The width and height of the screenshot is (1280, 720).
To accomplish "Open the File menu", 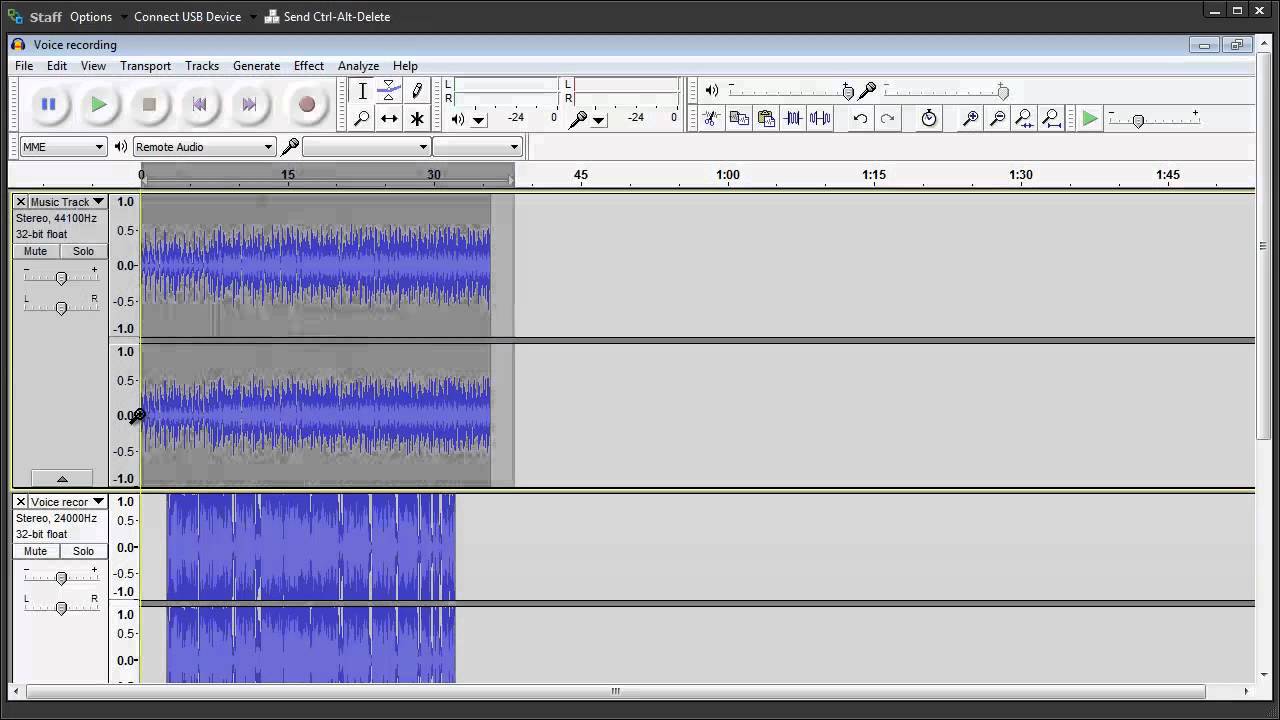I will 24,66.
